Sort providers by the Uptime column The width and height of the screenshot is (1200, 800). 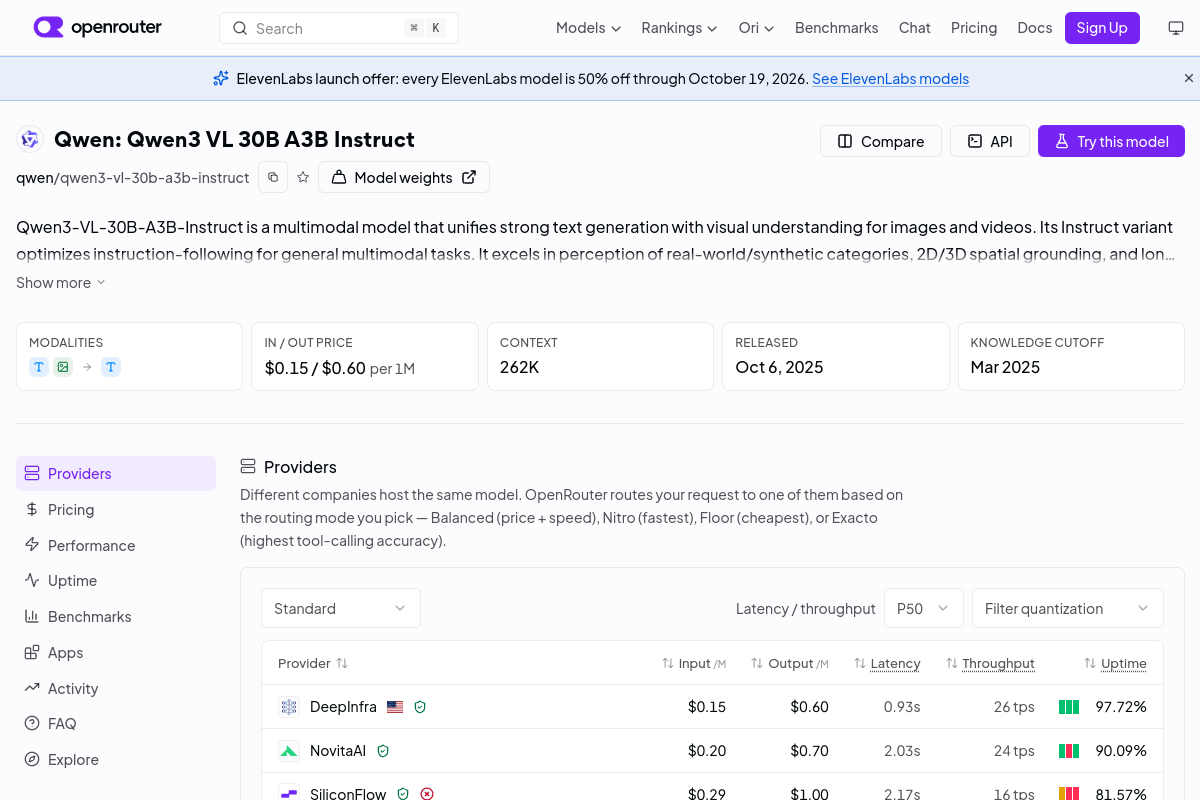[1115, 663]
